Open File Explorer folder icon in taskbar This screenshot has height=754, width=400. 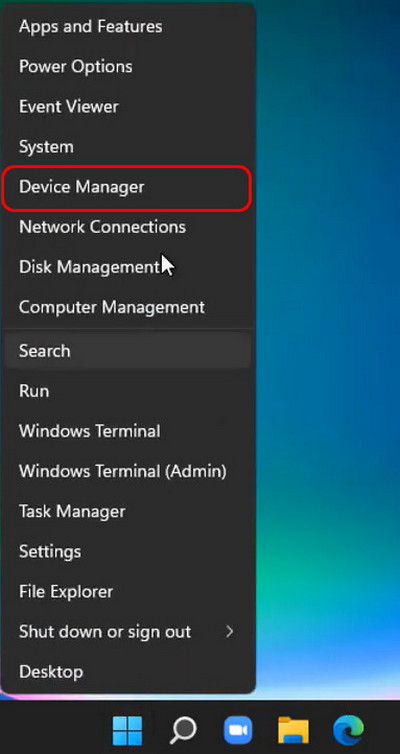coord(293,730)
